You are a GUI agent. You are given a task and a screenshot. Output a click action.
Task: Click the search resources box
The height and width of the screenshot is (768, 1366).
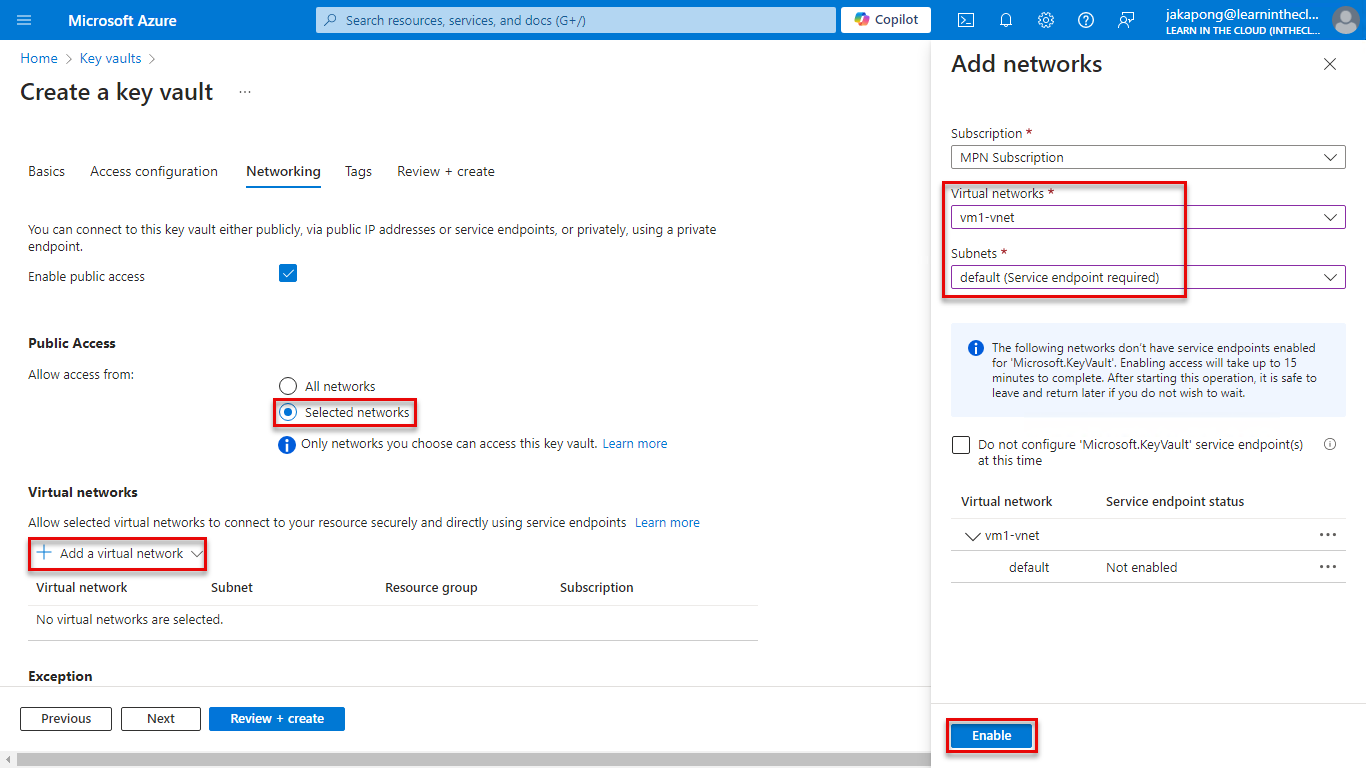[x=576, y=20]
